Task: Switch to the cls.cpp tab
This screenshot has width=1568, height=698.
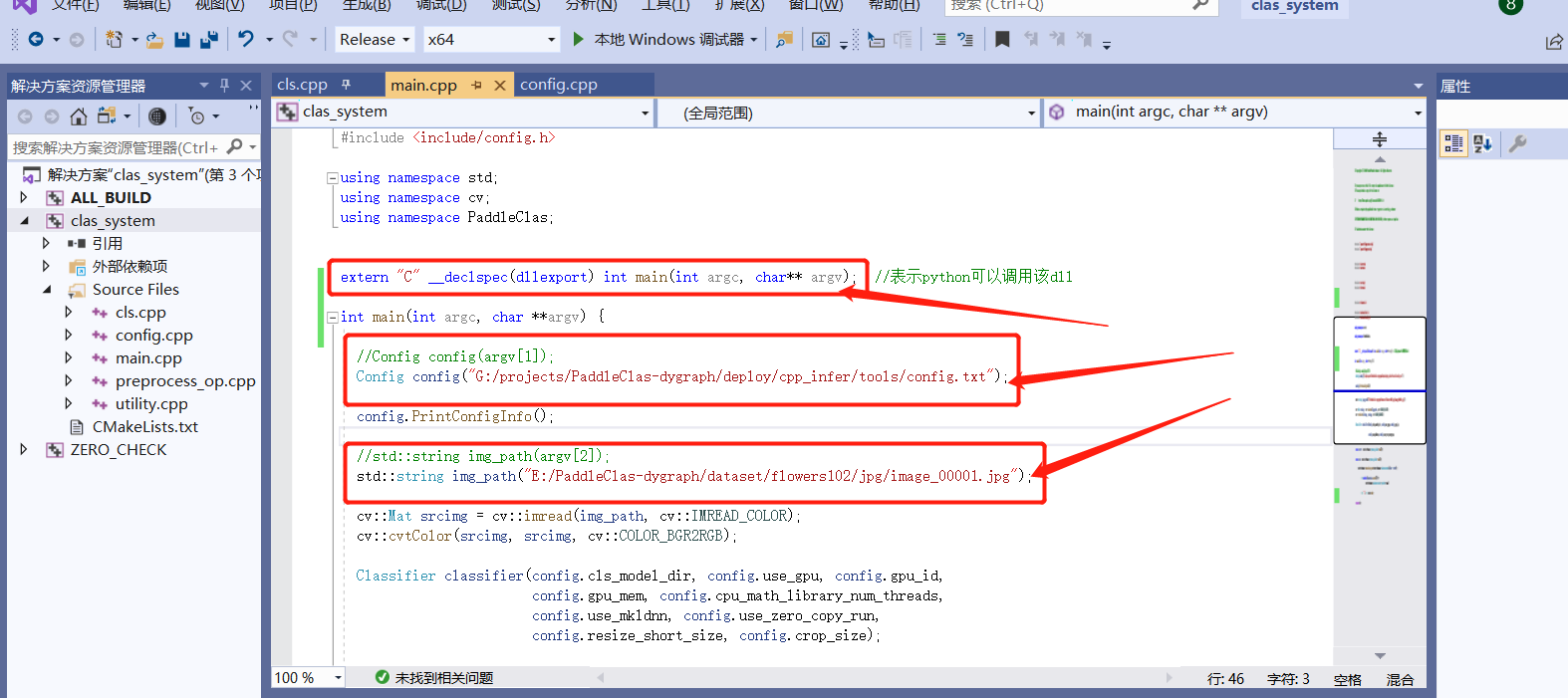Action: point(302,85)
